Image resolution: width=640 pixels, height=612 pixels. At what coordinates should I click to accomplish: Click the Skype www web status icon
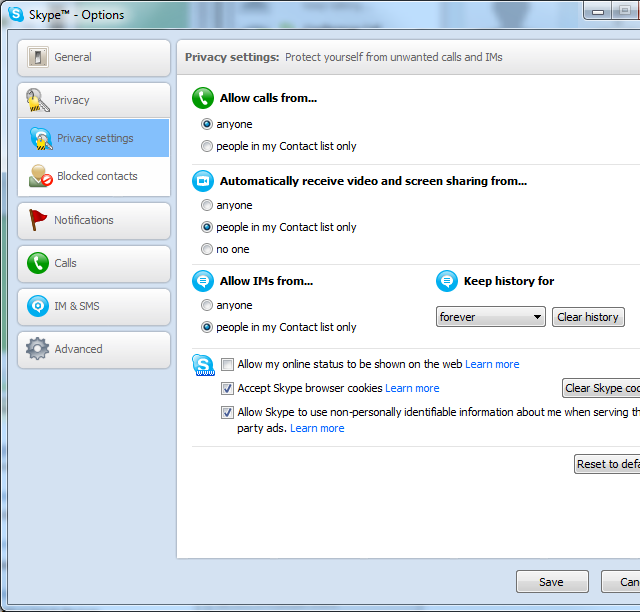click(203, 365)
